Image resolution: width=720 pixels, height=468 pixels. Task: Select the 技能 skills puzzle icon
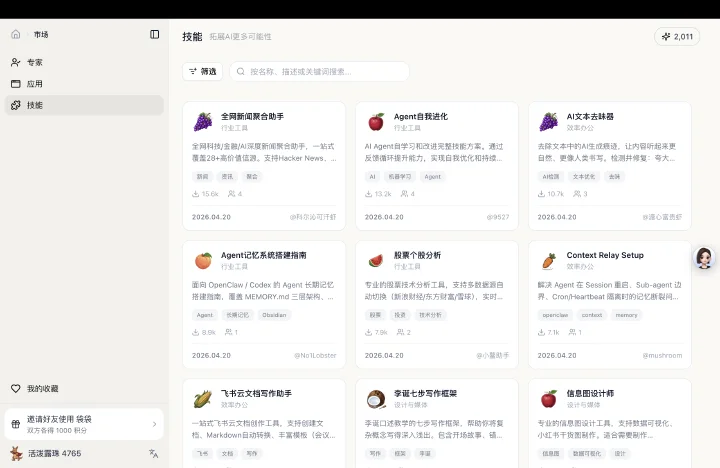pos(16,105)
